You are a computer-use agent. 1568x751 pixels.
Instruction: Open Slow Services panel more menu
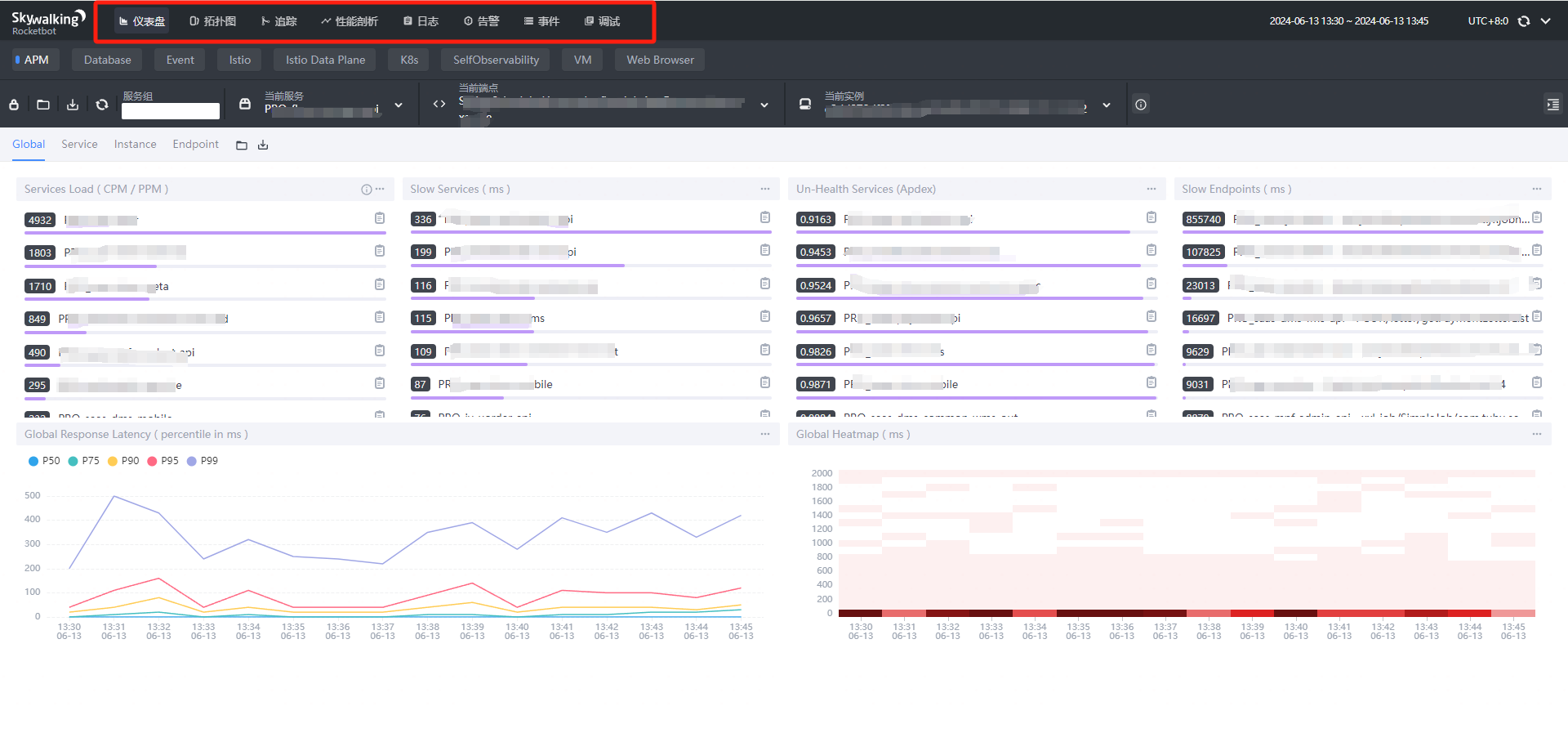point(765,189)
